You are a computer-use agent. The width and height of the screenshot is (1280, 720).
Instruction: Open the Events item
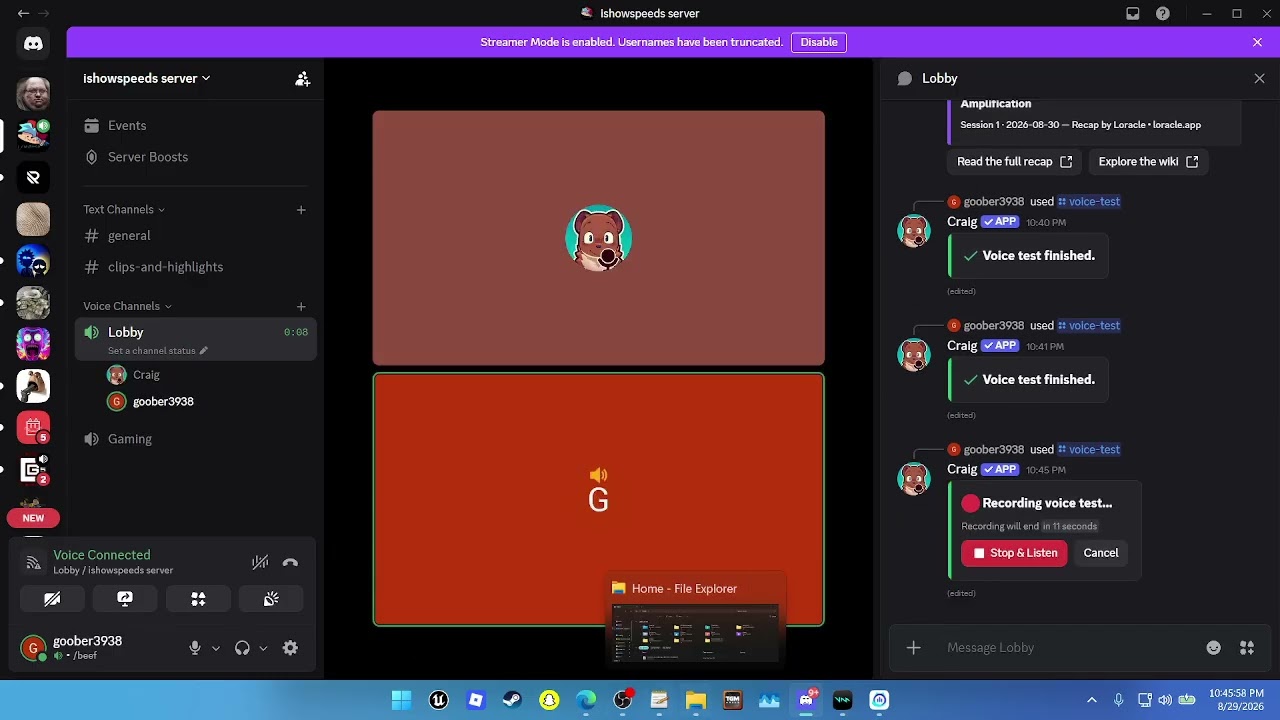[196, 125]
